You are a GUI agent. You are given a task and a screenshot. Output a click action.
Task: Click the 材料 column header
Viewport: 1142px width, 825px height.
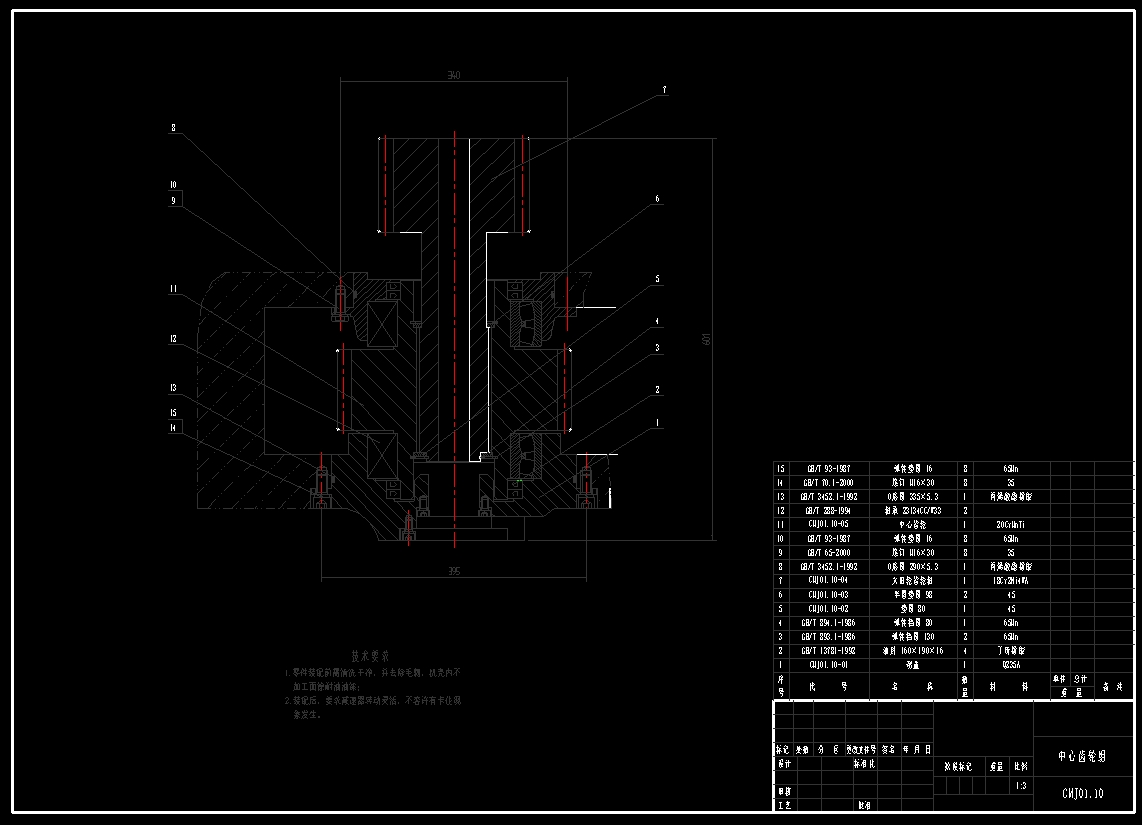(1008, 687)
